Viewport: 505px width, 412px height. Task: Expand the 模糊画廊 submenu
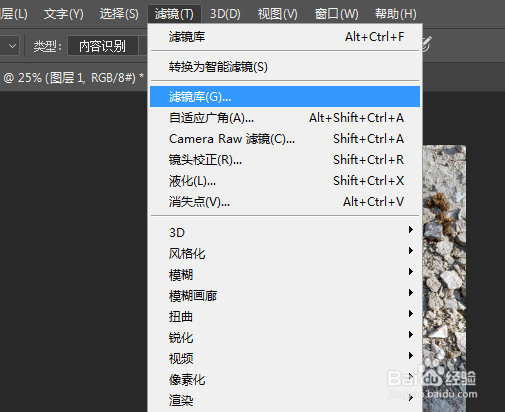coord(285,296)
